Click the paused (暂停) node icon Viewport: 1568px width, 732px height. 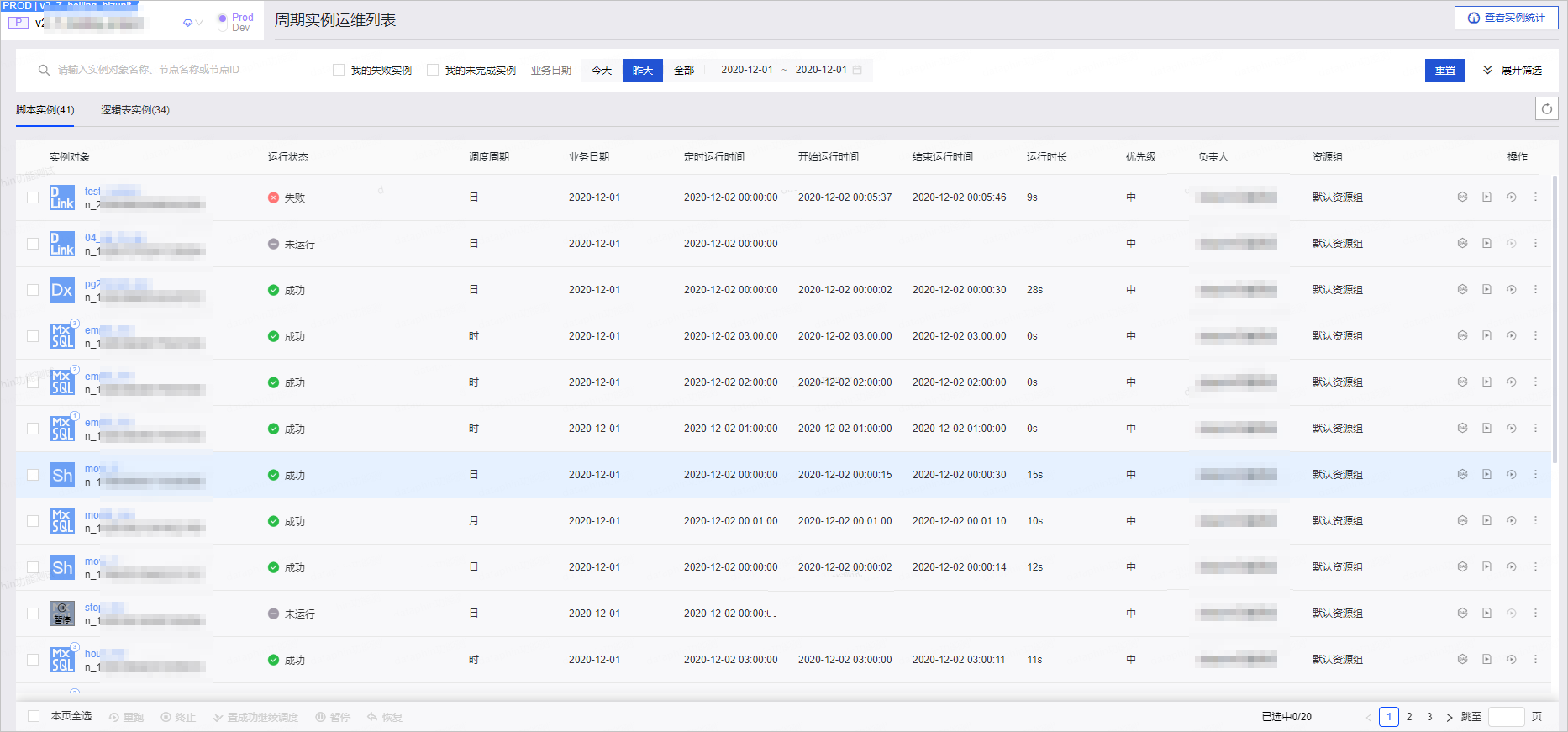[x=62, y=614]
